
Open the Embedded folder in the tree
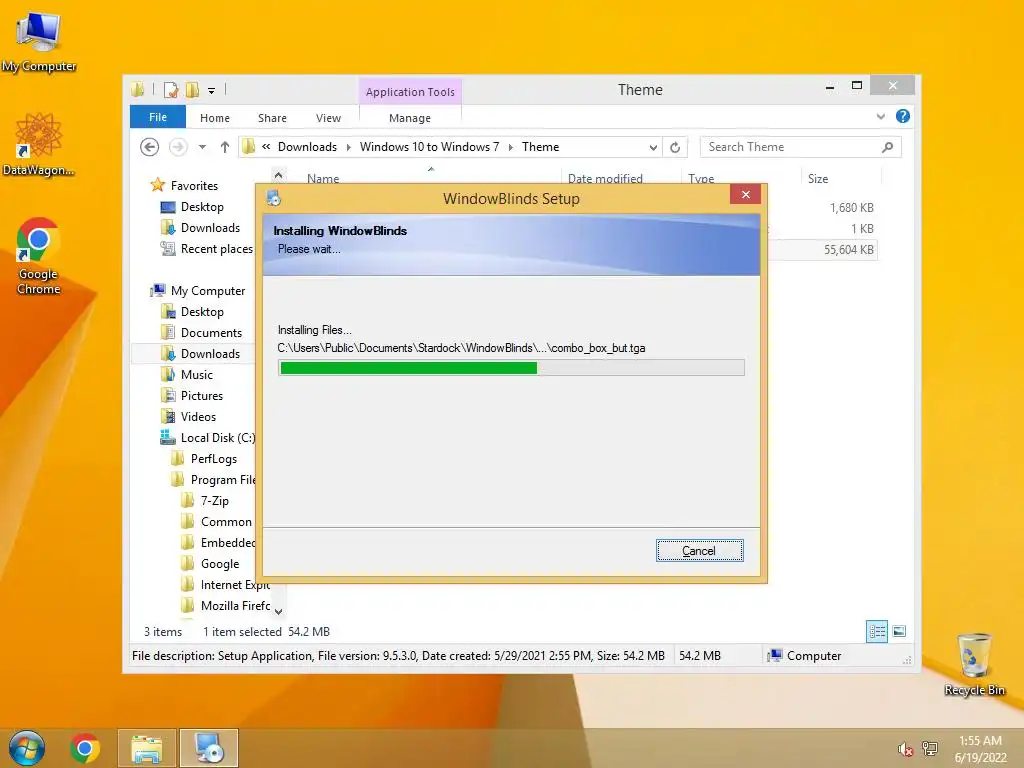(x=228, y=543)
